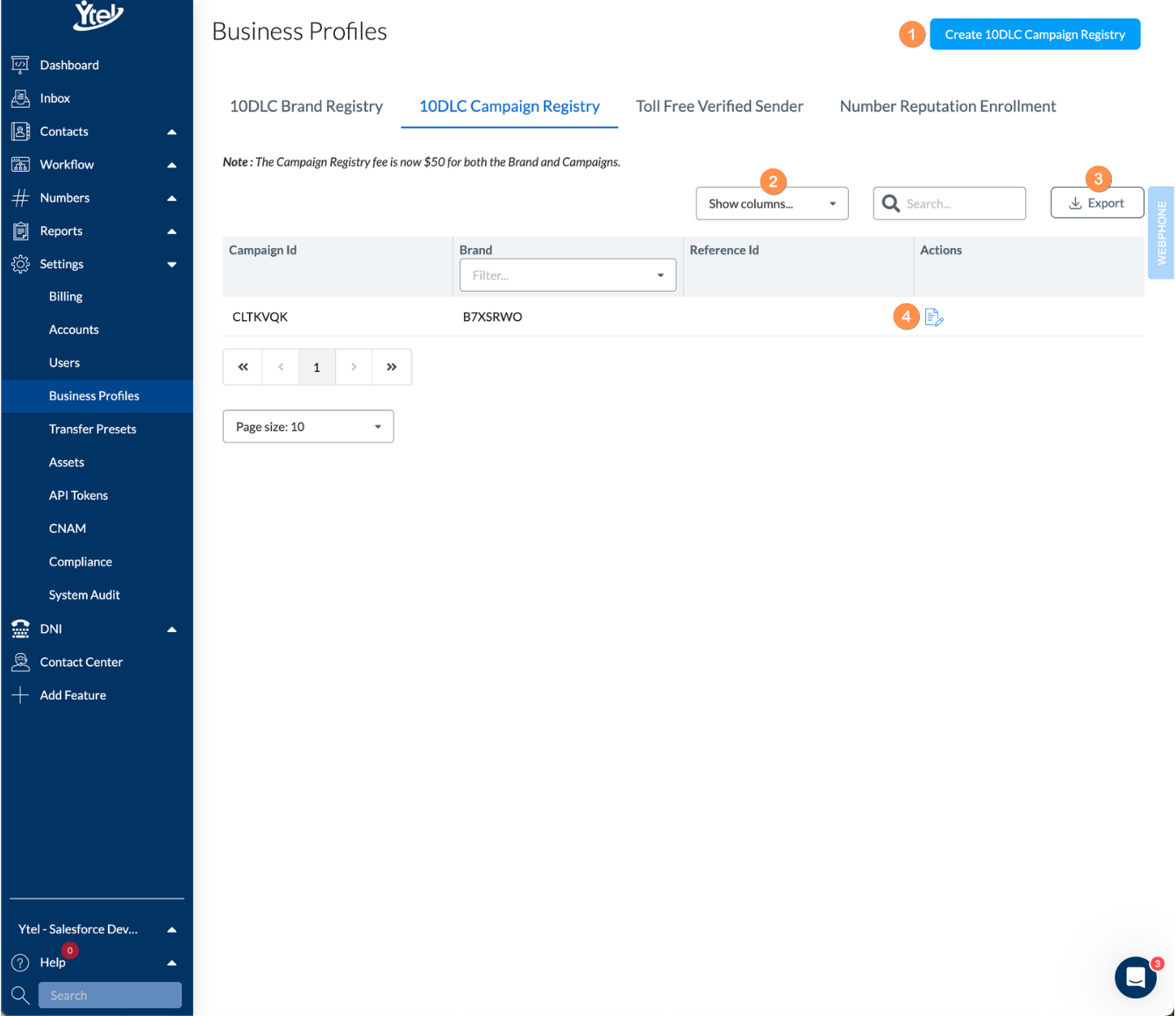Click the Contact Center agent icon
Viewport: 1176px width, 1016px height.
(20, 662)
